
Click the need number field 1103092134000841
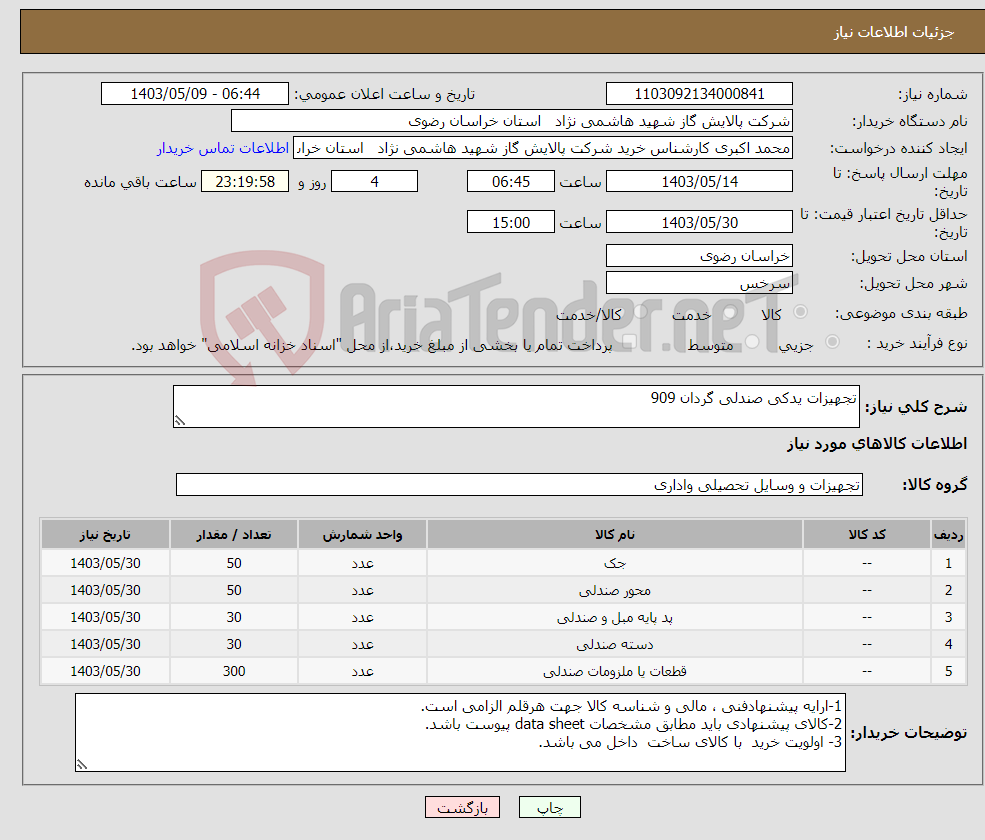(699, 94)
